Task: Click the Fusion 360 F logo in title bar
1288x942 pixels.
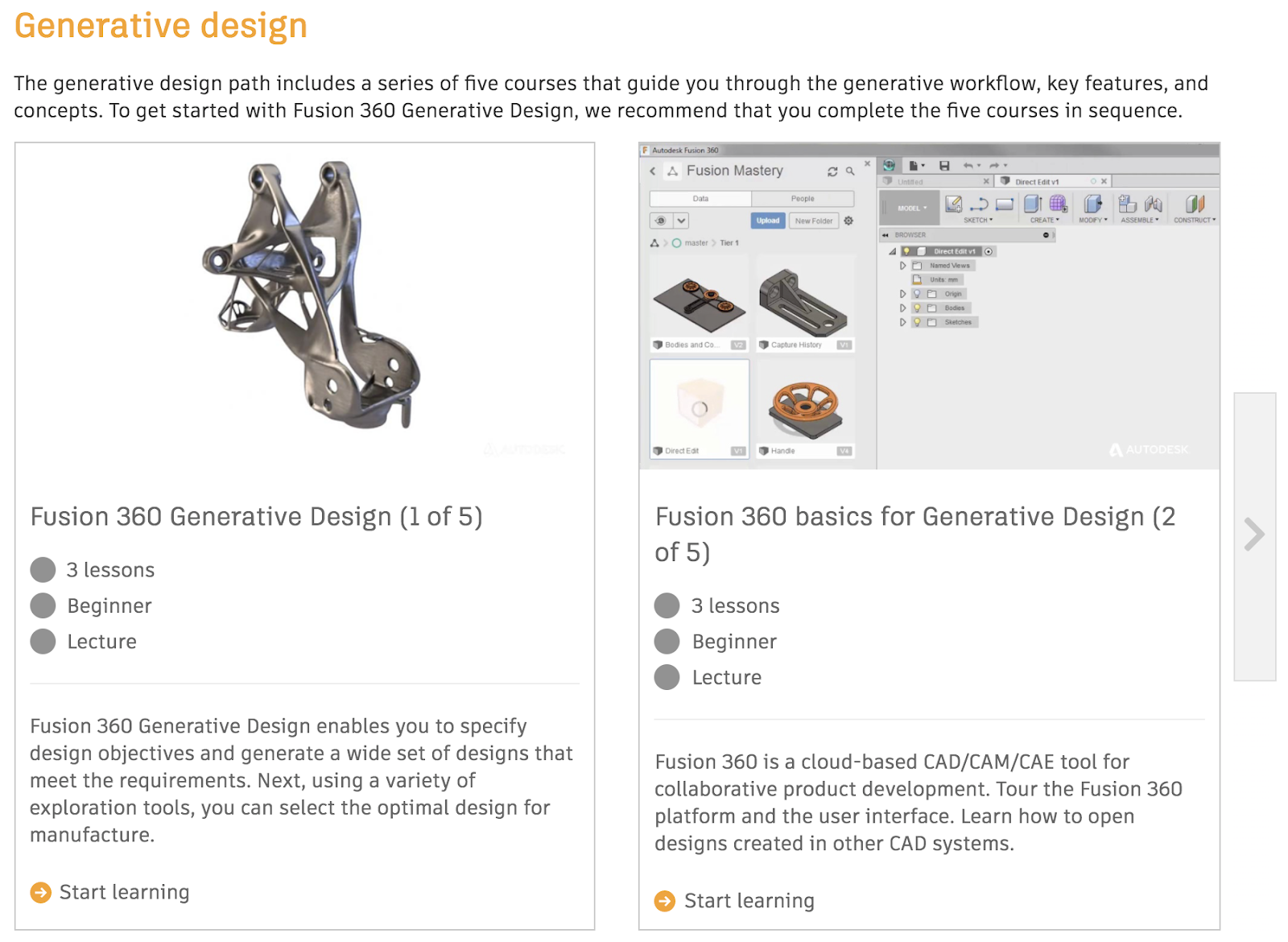Action: tap(645, 151)
